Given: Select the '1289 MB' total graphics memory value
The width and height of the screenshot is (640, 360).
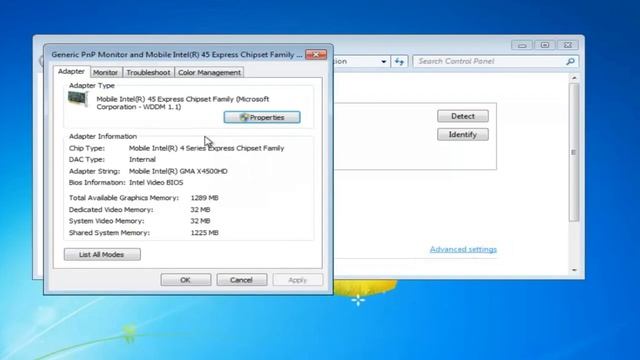Looking at the screenshot, I should coord(204,198).
